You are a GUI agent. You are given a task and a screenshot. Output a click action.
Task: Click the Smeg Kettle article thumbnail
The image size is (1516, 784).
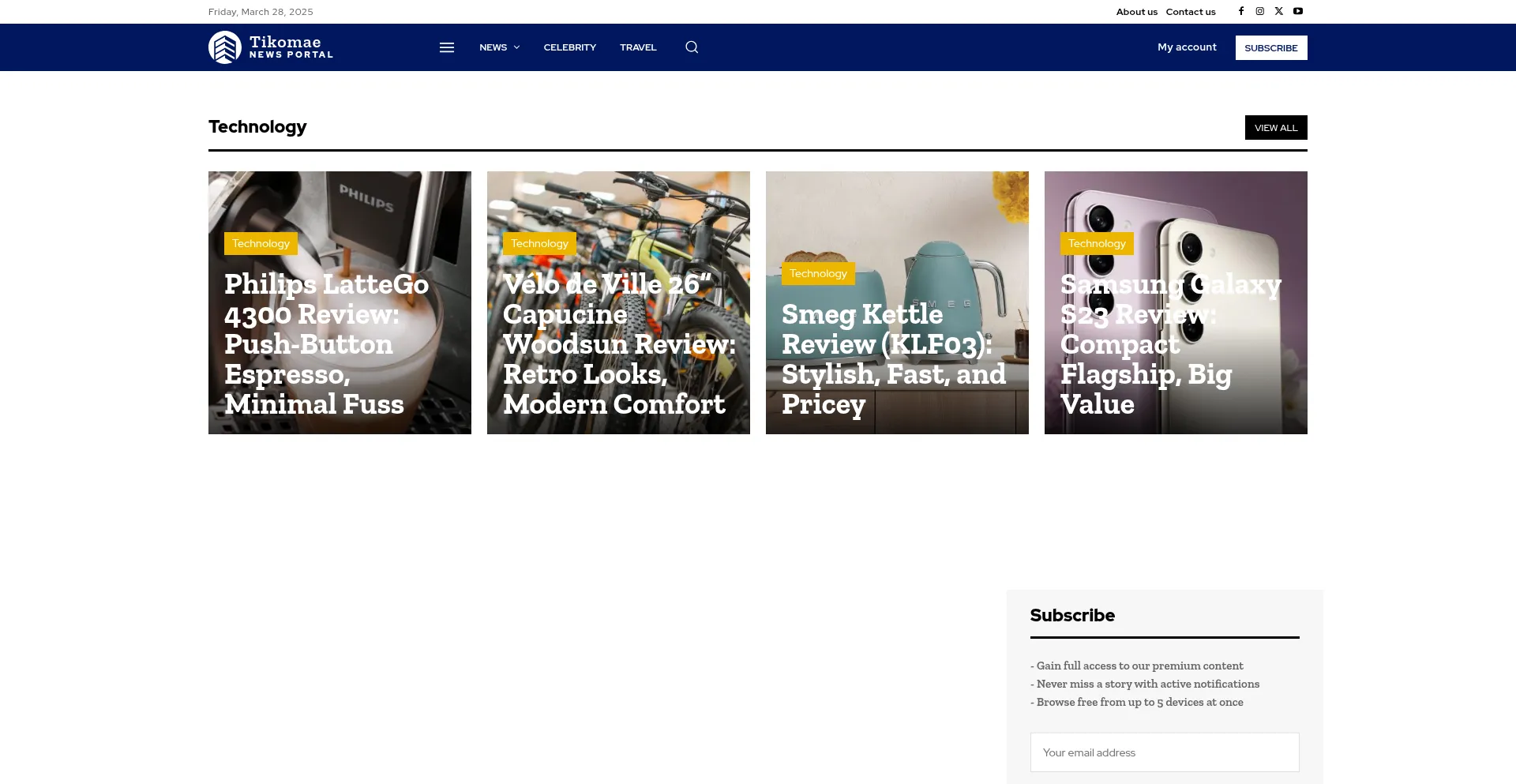click(x=897, y=213)
